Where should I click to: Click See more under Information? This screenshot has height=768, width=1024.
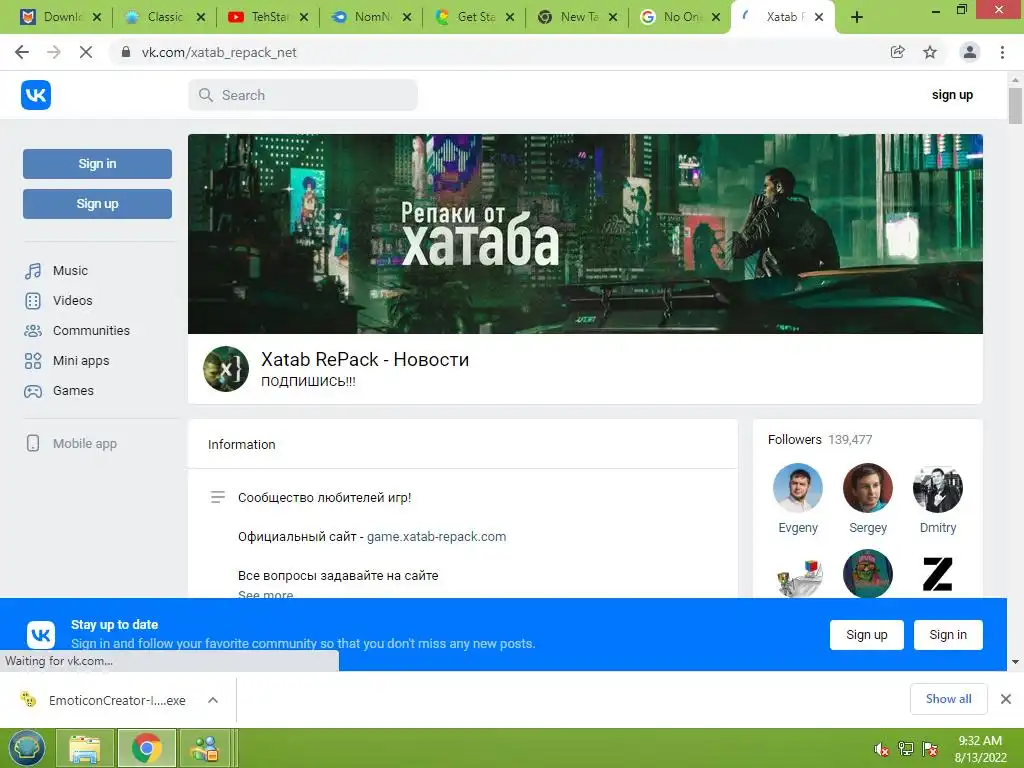coord(265,594)
